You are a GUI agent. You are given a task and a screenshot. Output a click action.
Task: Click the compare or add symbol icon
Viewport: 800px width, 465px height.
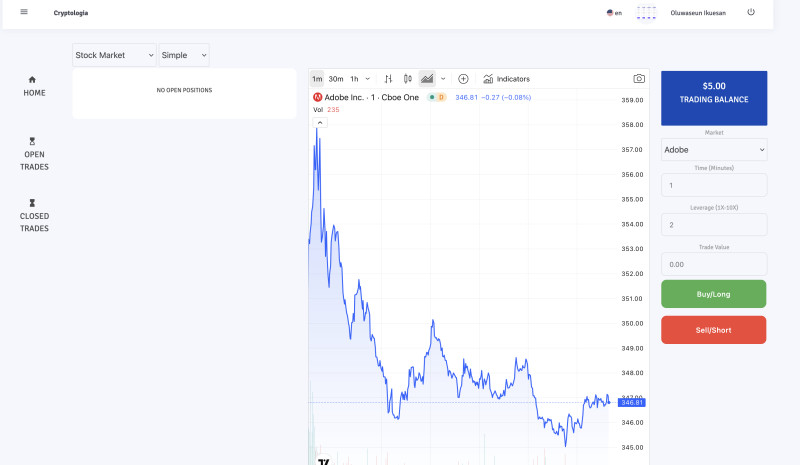tap(463, 78)
